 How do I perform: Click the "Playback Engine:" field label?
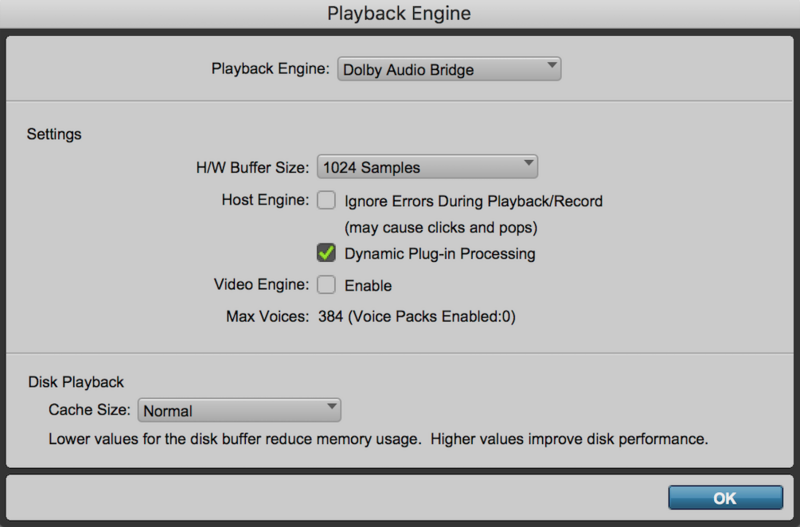click(x=270, y=69)
